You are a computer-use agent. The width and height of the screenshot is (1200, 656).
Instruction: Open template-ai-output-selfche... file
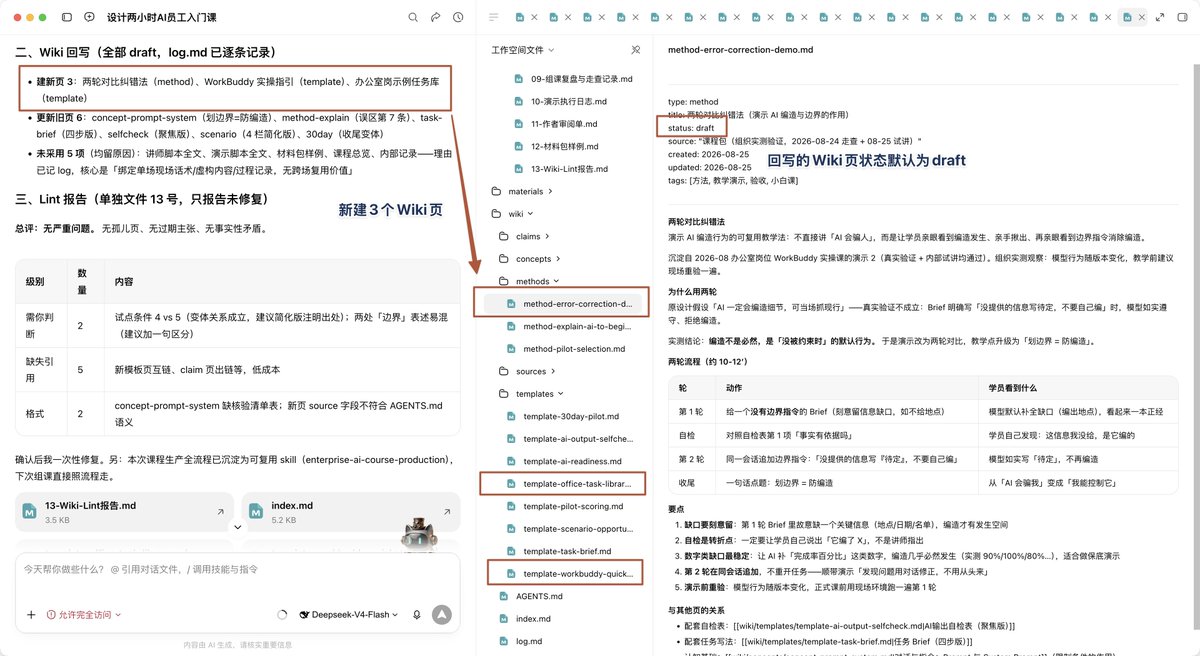(x=569, y=439)
